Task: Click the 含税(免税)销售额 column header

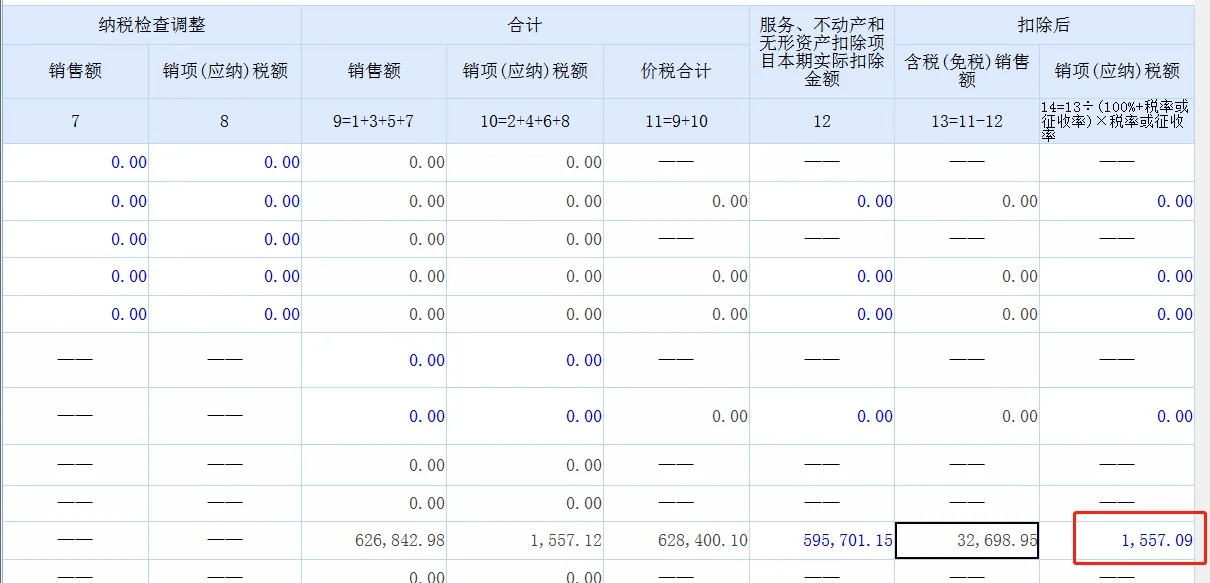Action: [967, 71]
